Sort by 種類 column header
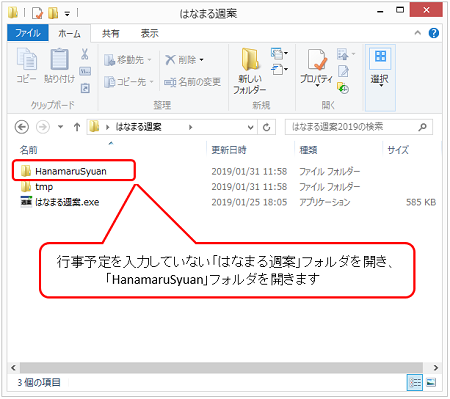Screen dimensions: 450x399 [x=308, y=150]
